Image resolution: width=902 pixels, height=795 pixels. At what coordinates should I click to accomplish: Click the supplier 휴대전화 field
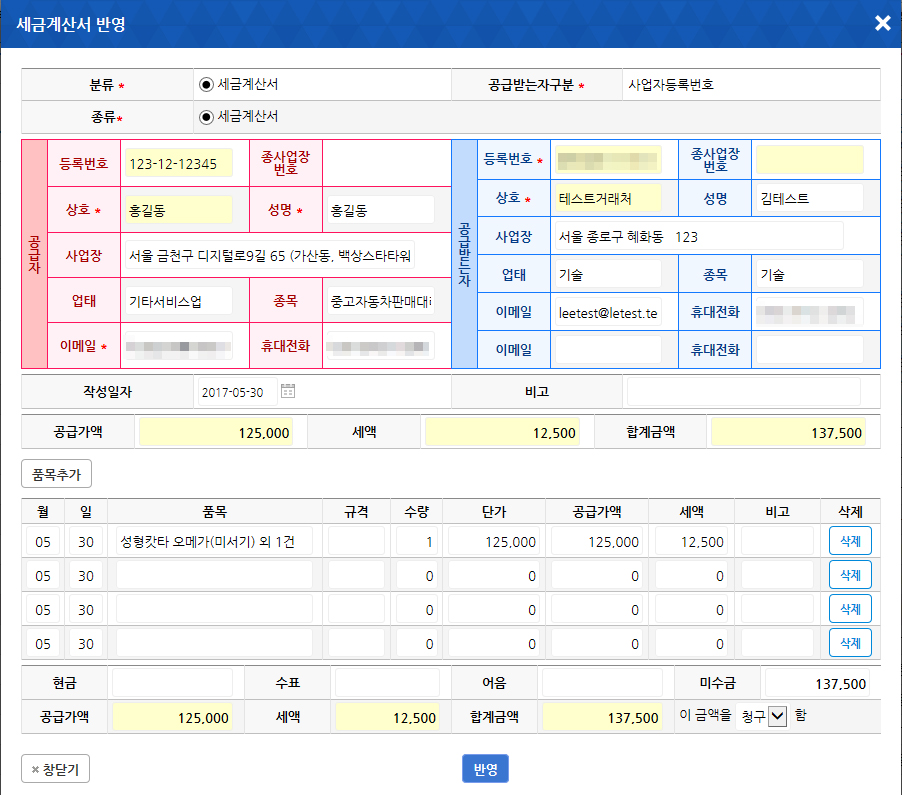[381, 346]
